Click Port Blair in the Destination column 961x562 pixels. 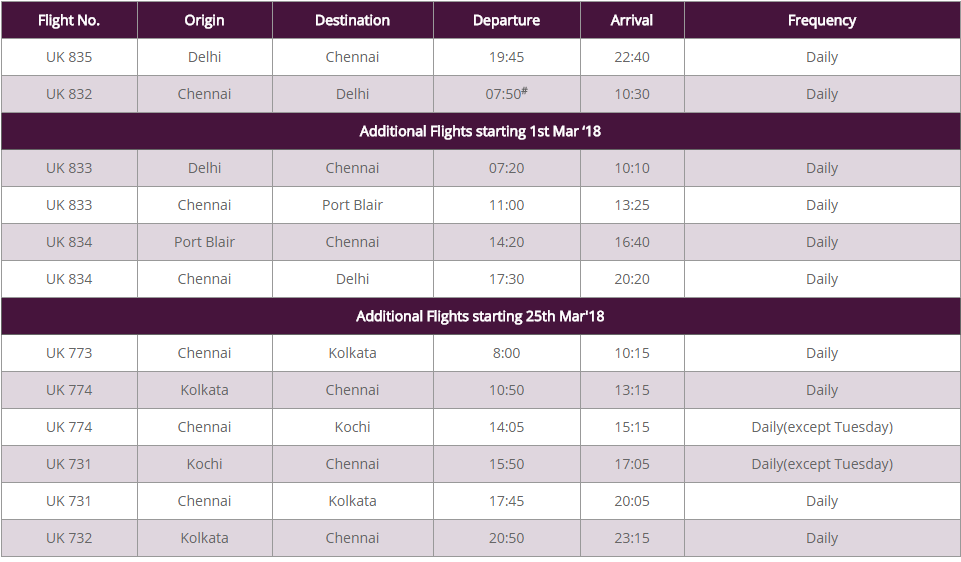point(352,205)
